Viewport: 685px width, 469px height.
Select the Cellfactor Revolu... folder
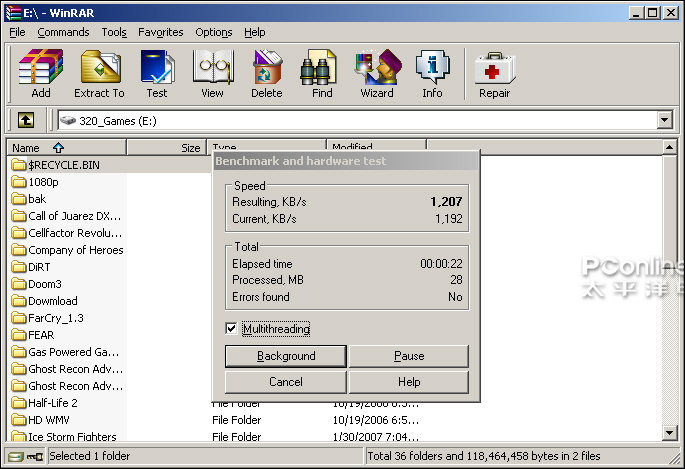75,233
